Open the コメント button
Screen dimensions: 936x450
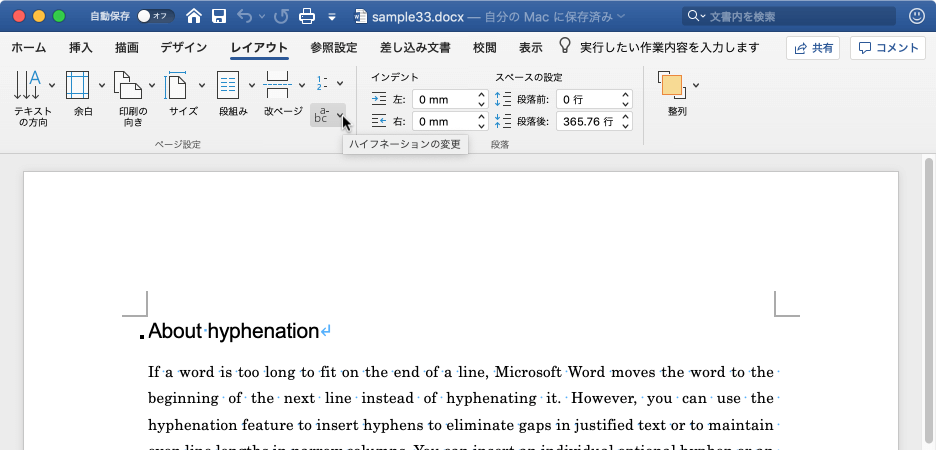(888, 48)
